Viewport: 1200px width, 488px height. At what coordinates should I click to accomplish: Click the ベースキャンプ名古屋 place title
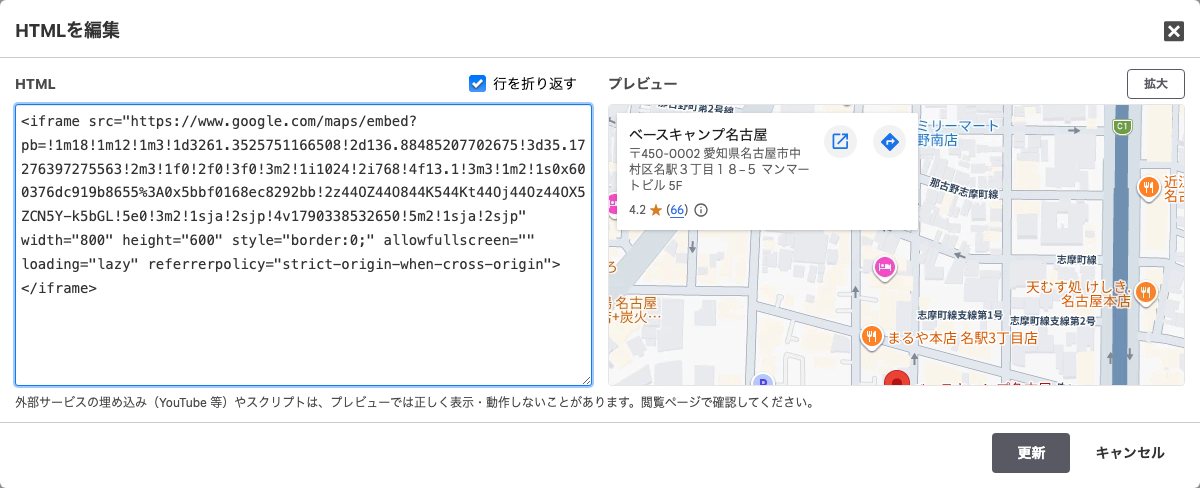[x=697, y=134]
